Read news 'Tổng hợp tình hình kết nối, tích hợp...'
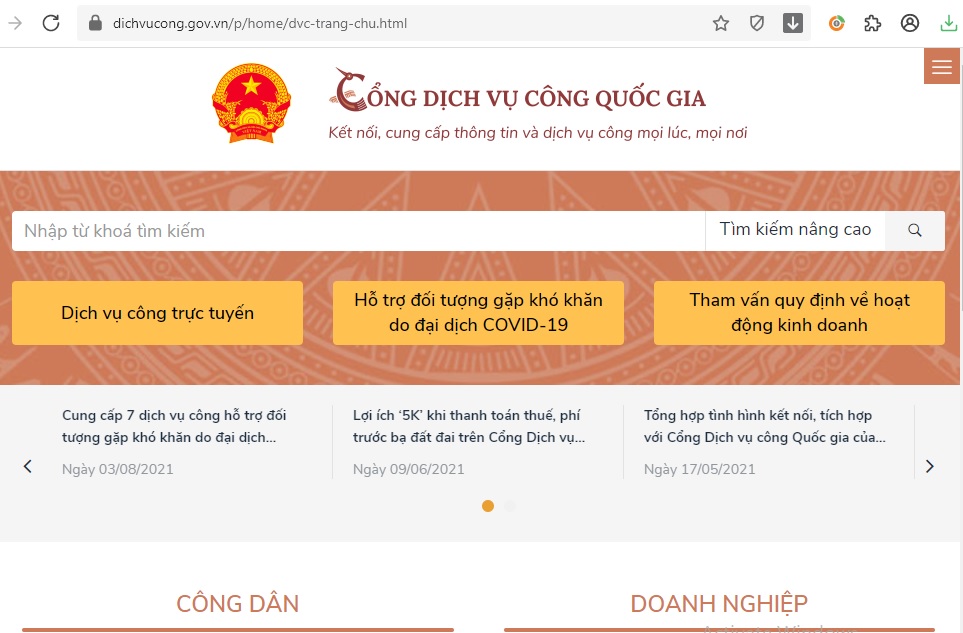The image size is (963, 633). pos(765,426)
